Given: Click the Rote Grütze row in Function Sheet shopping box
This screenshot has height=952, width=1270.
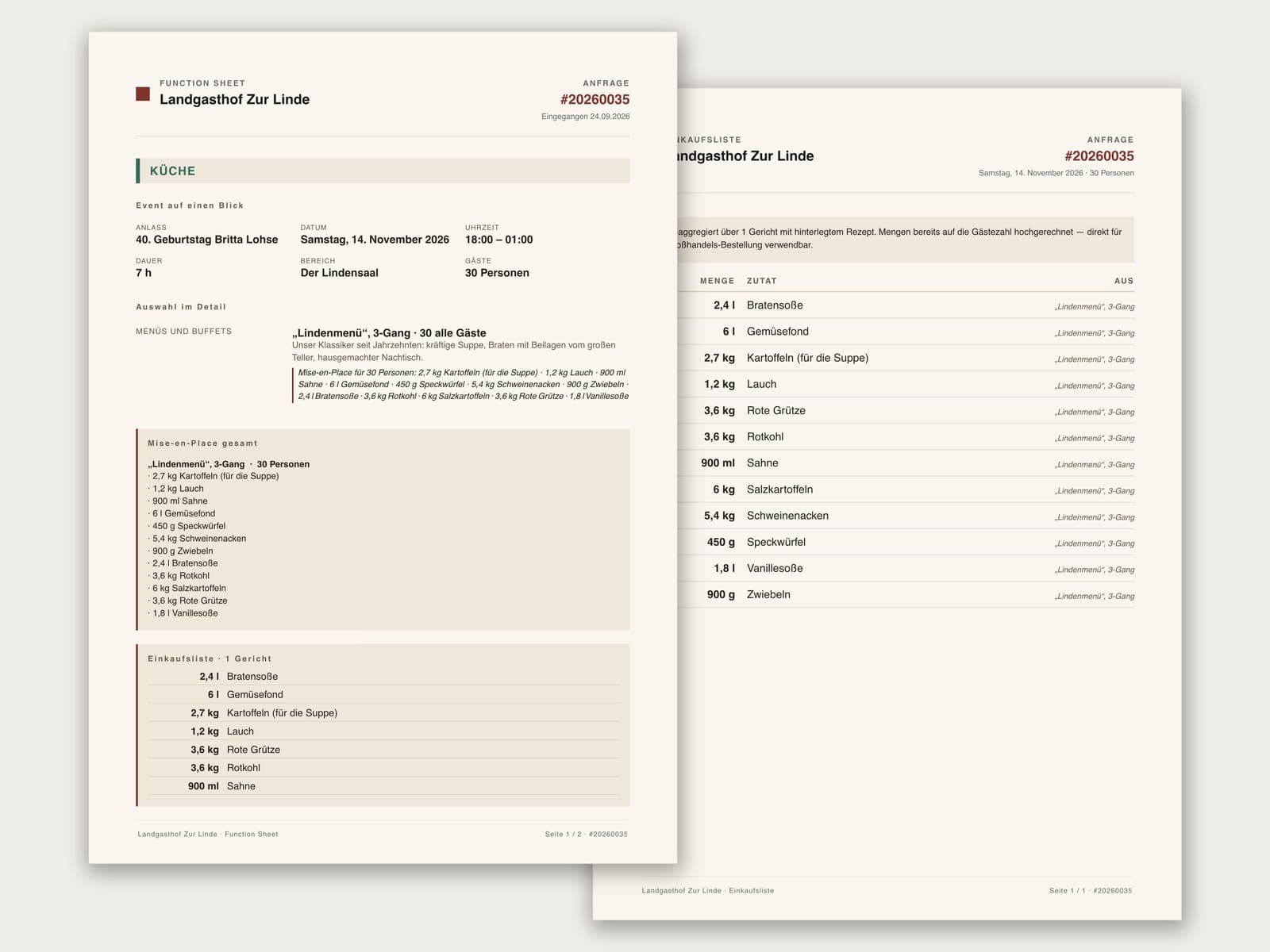Looking at the screenshot, I should 383,750.
